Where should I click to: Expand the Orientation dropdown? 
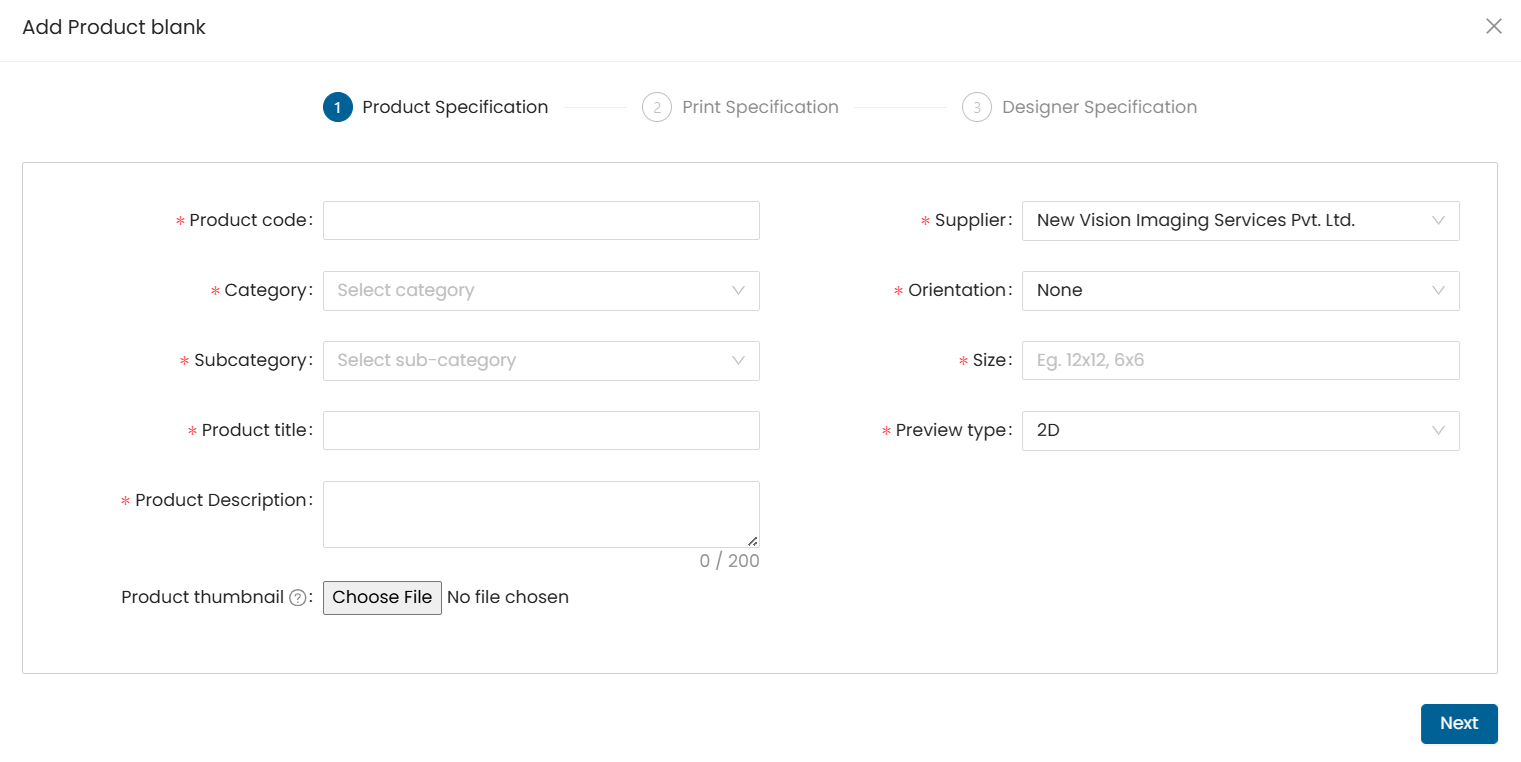coord(1240,291)
